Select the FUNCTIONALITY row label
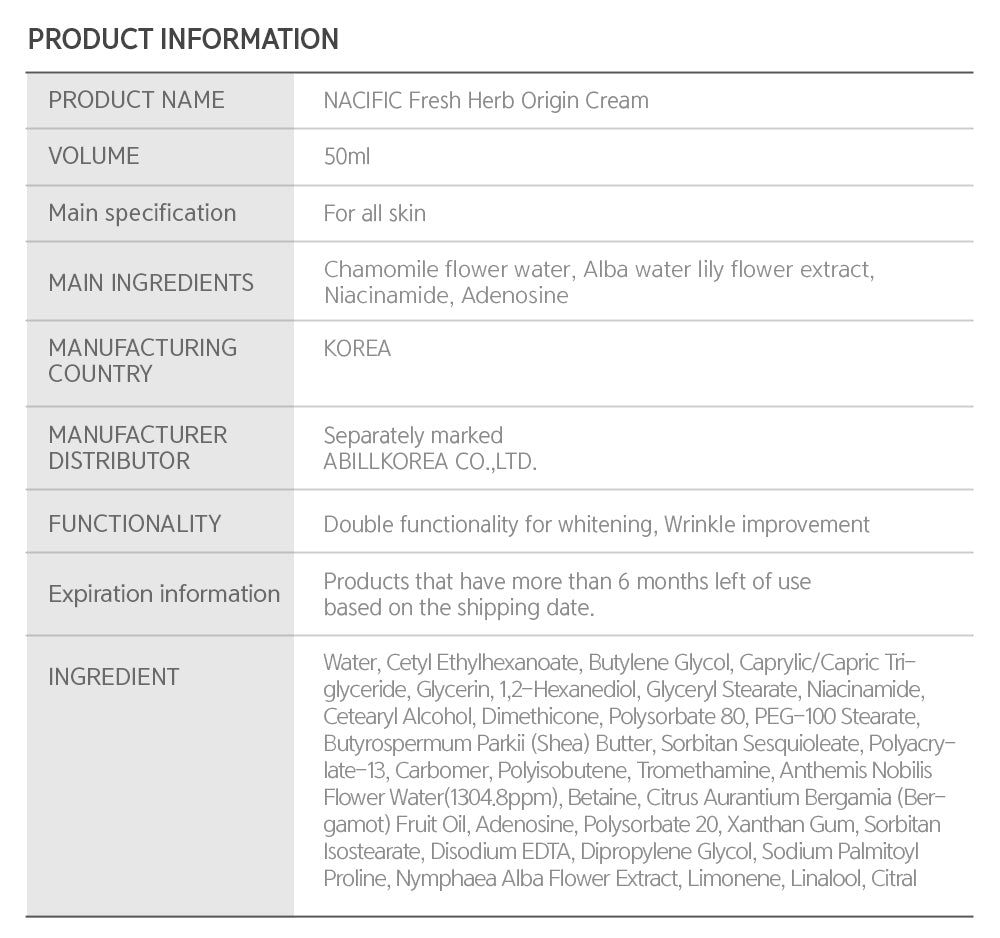Viewport: 1000px width, 938px height. tap(134, 524)
